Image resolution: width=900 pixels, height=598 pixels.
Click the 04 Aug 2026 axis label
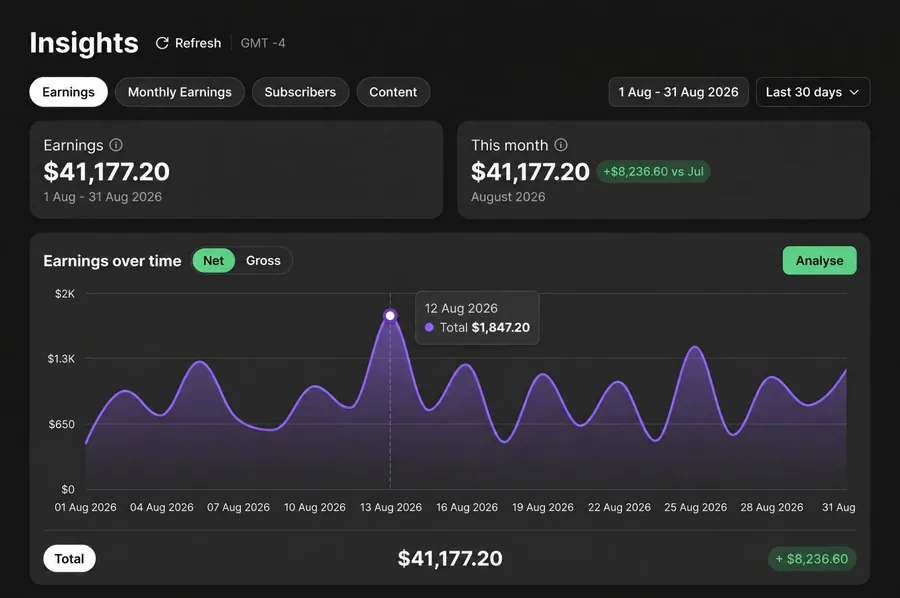162,507
